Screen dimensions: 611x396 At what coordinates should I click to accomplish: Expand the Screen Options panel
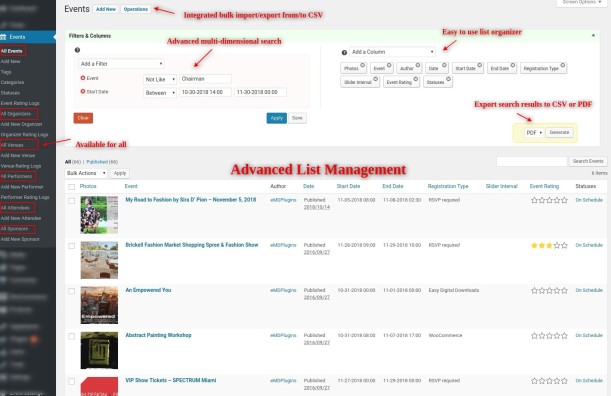[581, 2]
